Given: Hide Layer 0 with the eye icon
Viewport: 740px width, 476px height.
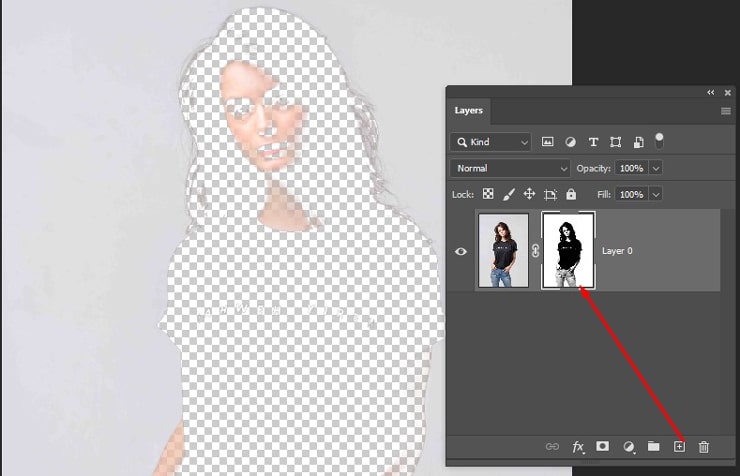Looking at the screenshot, I should click(461, 251).
